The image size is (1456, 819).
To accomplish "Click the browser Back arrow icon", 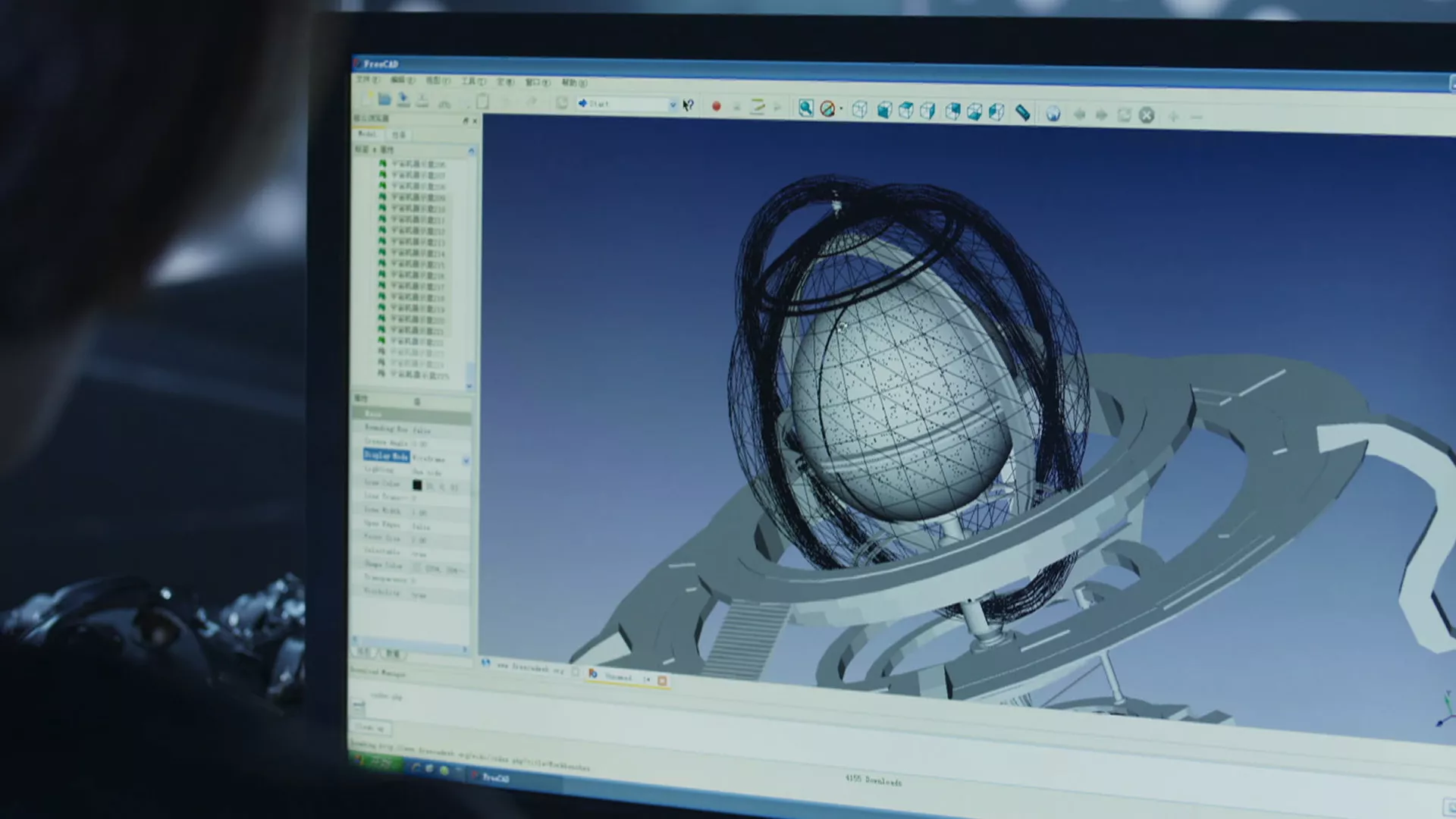I will coord(1079,115).
